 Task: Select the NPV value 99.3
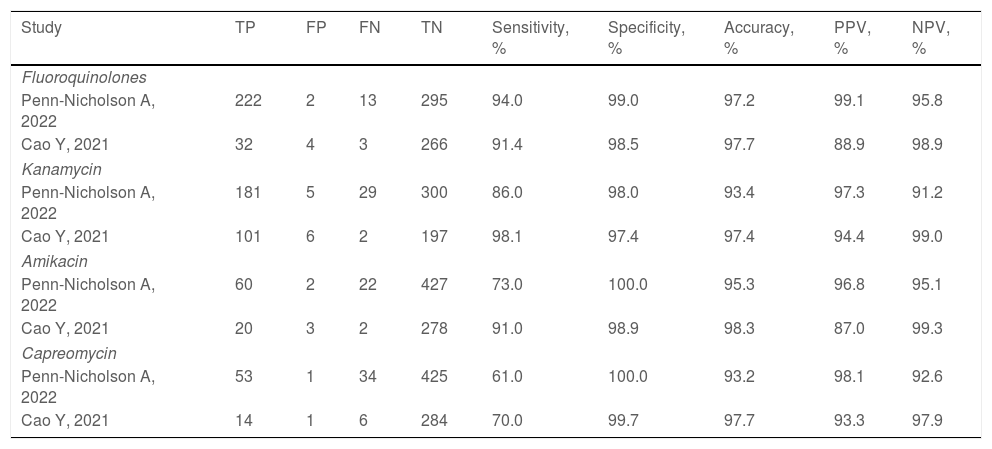[927, 329]
